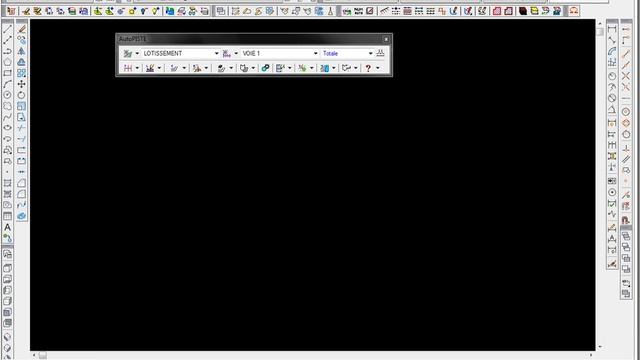The height and width of the screenshot is (360, 640).
Task: Click the horizontal scrollbar right arrow
Action: 591,356
